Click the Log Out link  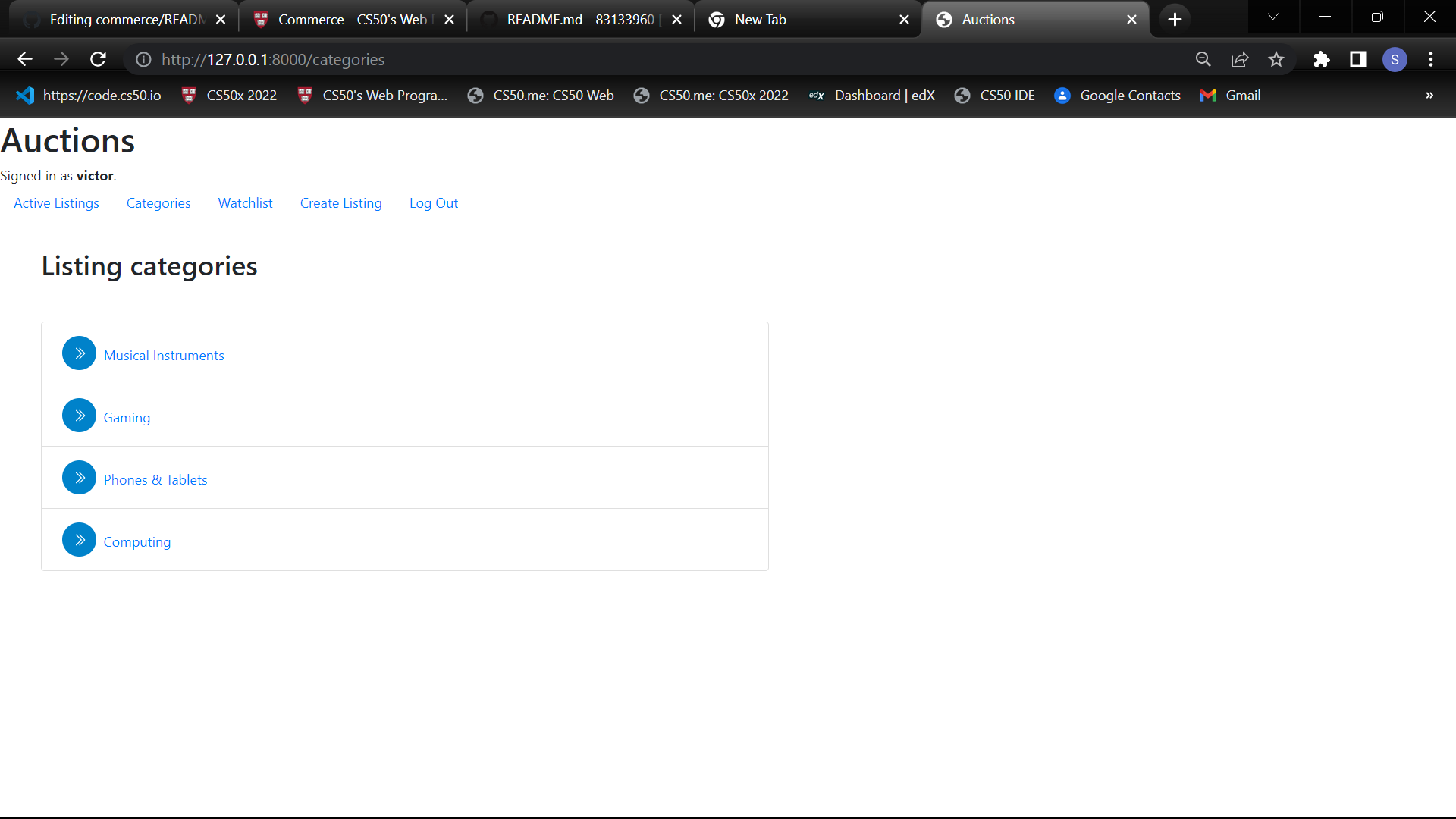coord(433,203)
